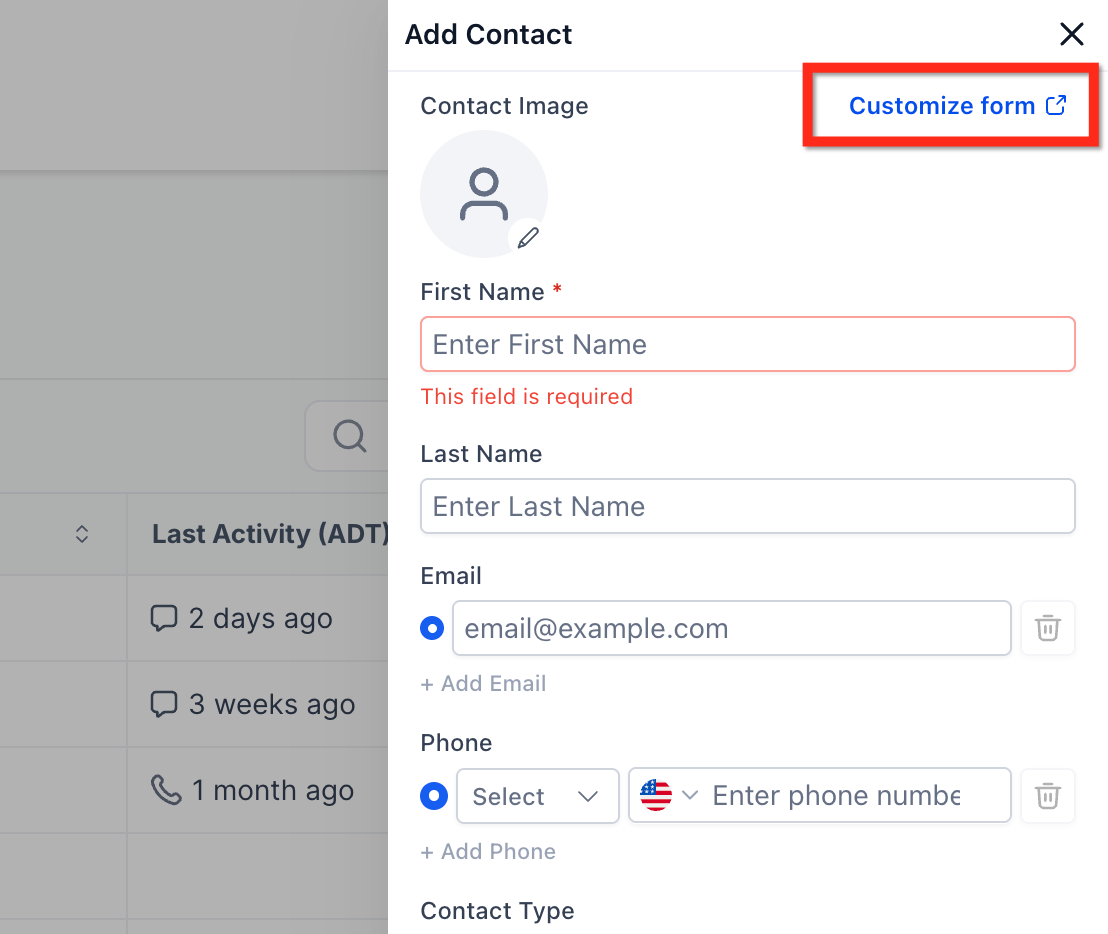
Task: Click the search magnifier icon
Action: tap(349, 436)
